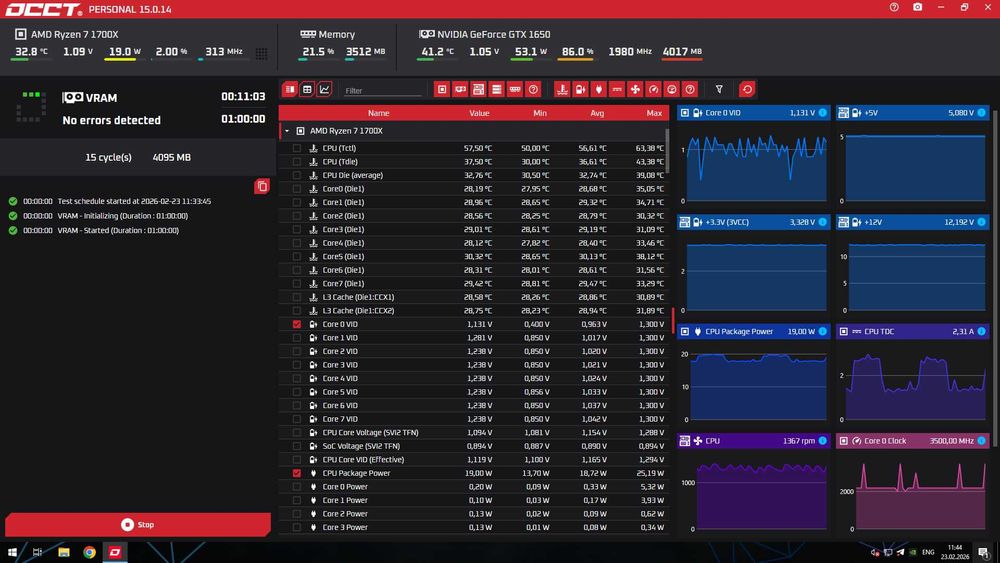This screenshot has height=563, width=1000.
Task: Switch to graph-only monitoring view
Action: point(325,89)
